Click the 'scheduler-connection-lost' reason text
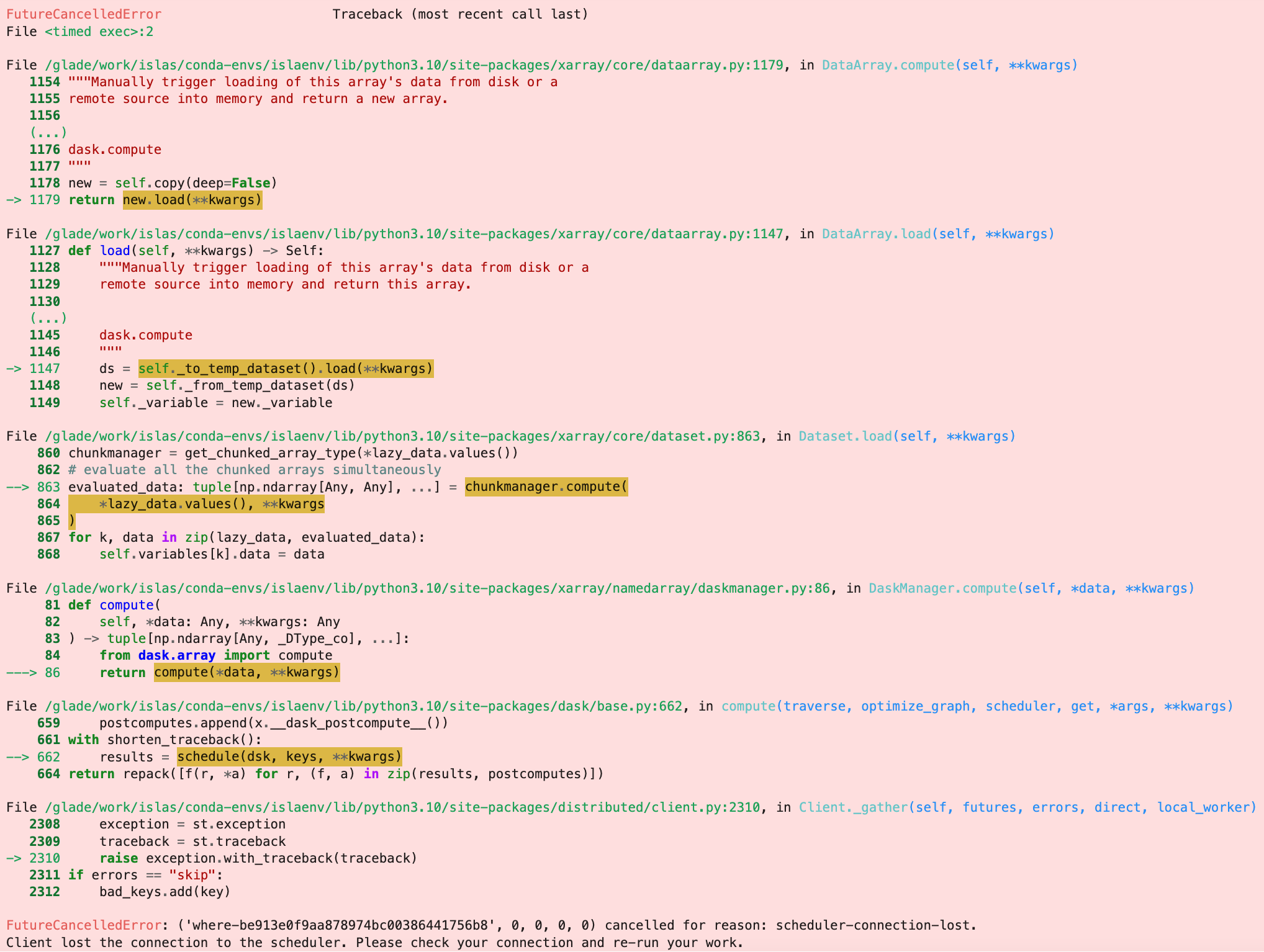The width and height of the screenshot is (1264, 952). [872, 925]
